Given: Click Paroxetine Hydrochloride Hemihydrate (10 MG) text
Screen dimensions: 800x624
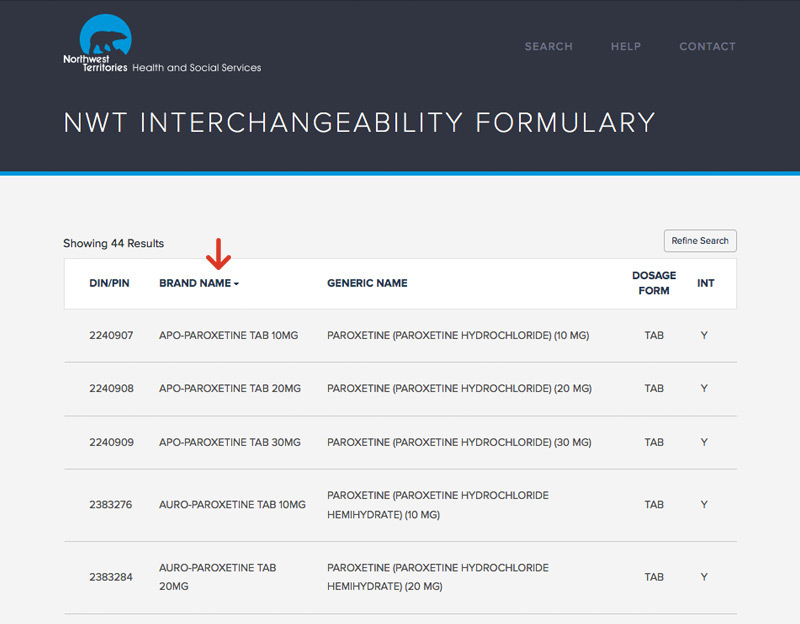Looking at the screenshot, I should pyautogui.click(x=437, y=505).
